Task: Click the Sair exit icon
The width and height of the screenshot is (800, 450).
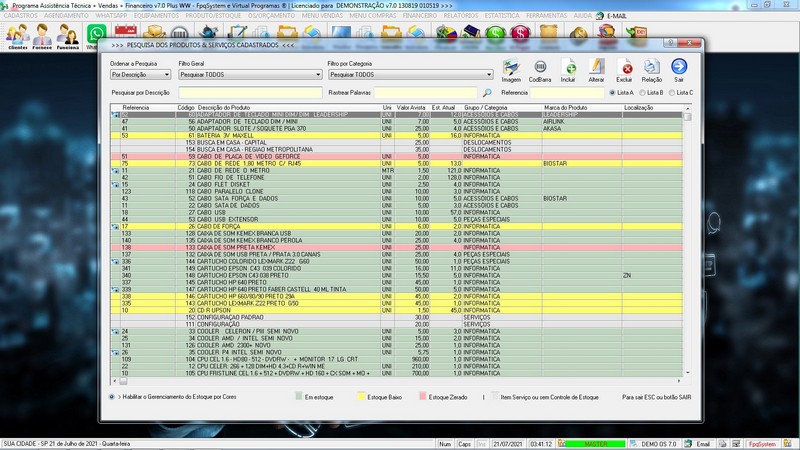Action: (679, 68)
